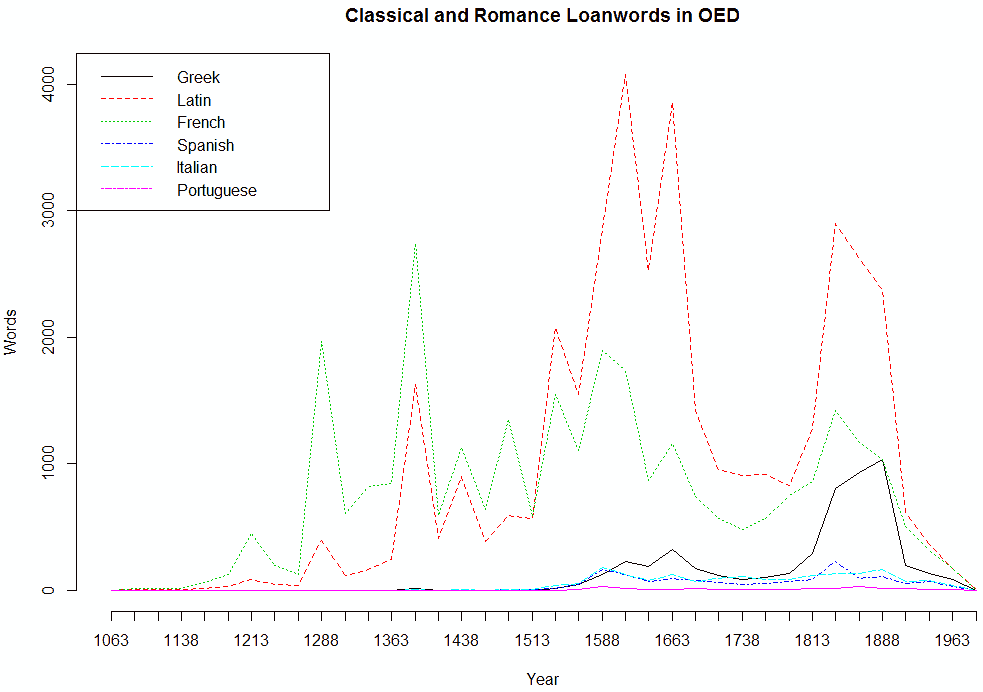The image size is (983, 692).
Task: Click the 2000 tick on the y-axis
Action: (x=54, y=337)
